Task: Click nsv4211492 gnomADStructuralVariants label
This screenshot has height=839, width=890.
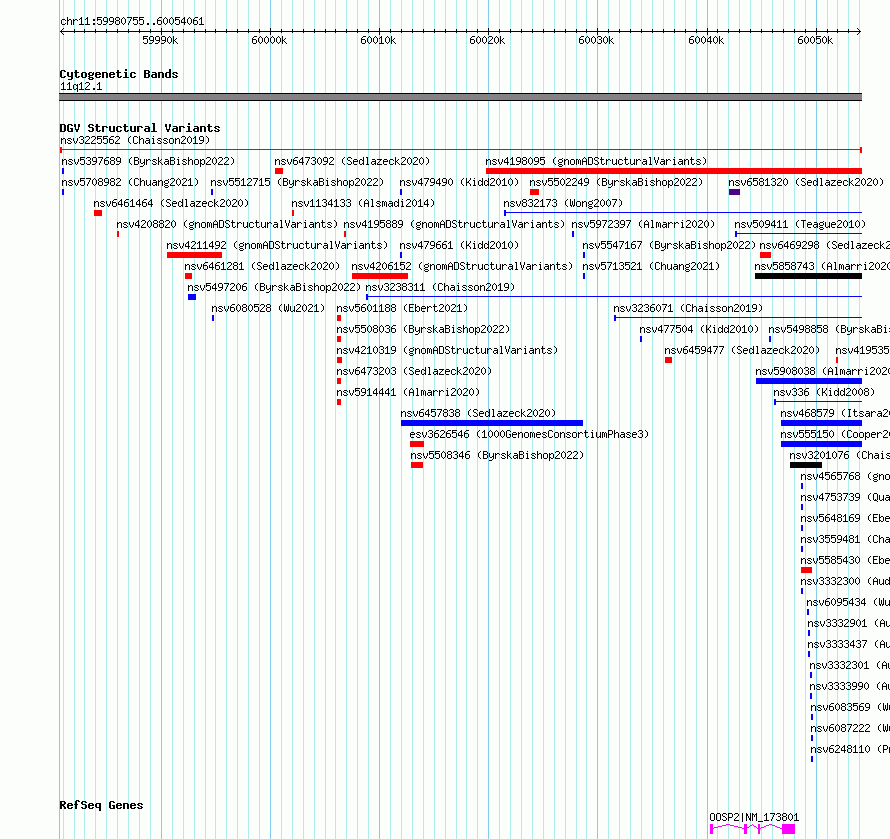Action: (x=277, y=245)
